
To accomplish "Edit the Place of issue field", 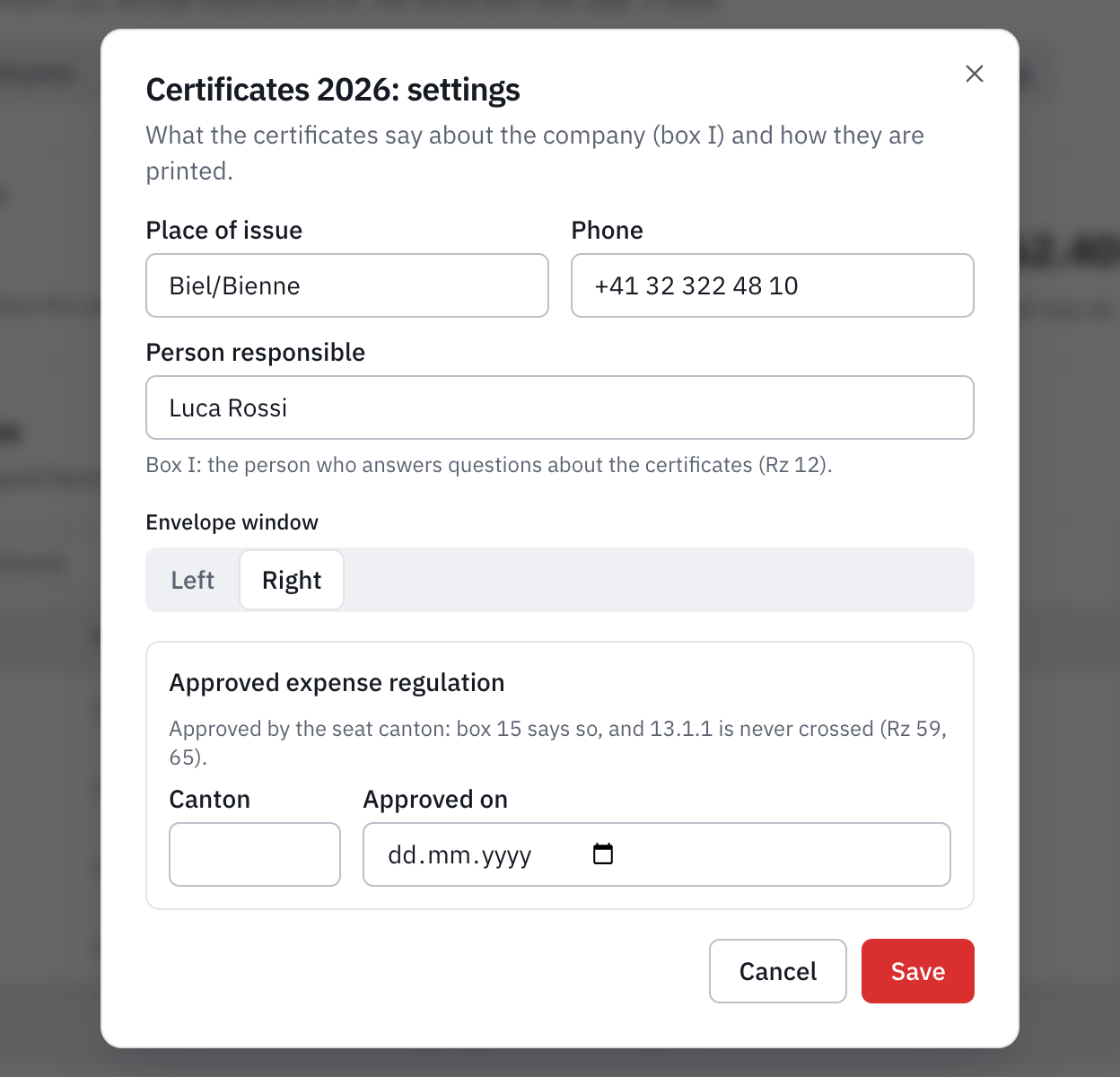I will click(x=347, y=285).
